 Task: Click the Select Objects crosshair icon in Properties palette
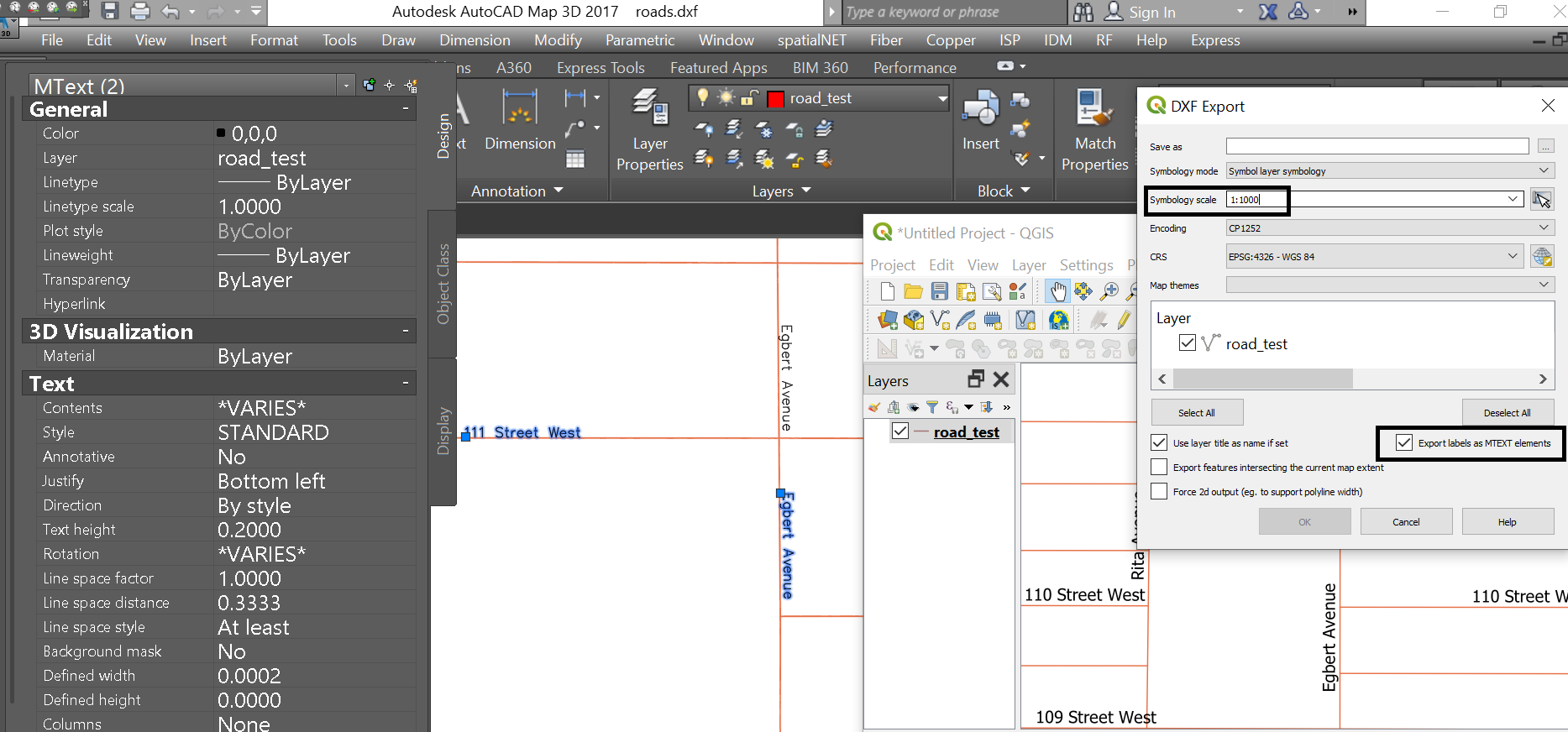click(x=389, y=85)
